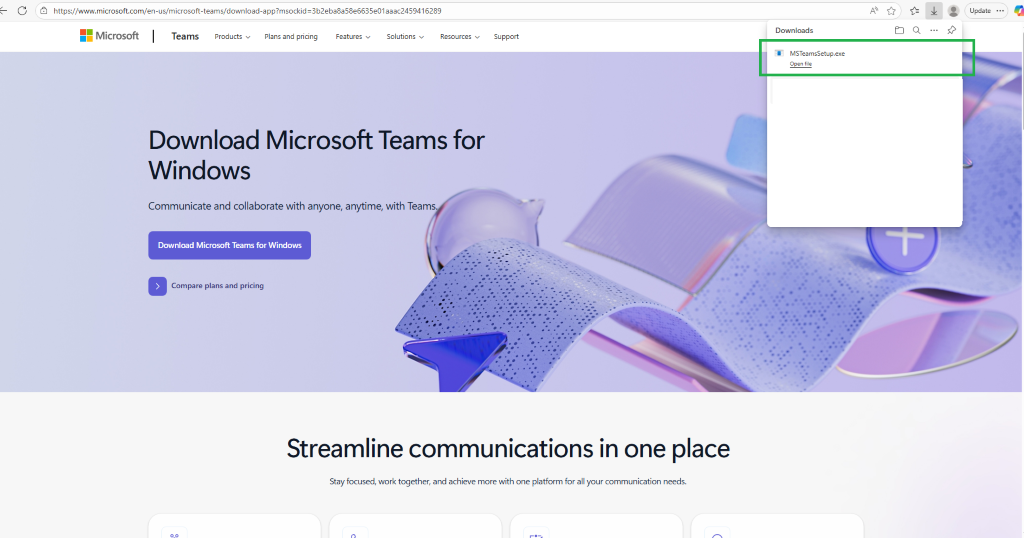
Task: Click the Streamline communications in one place heading
Action: coord(508,449)
